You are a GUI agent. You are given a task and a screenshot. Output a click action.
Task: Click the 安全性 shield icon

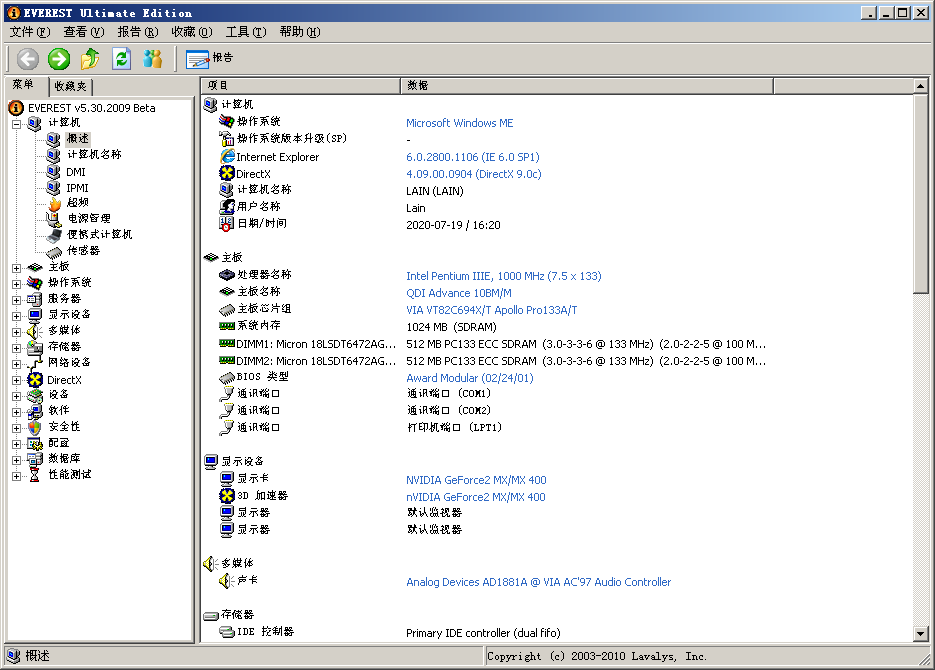[x=35, y=427]
